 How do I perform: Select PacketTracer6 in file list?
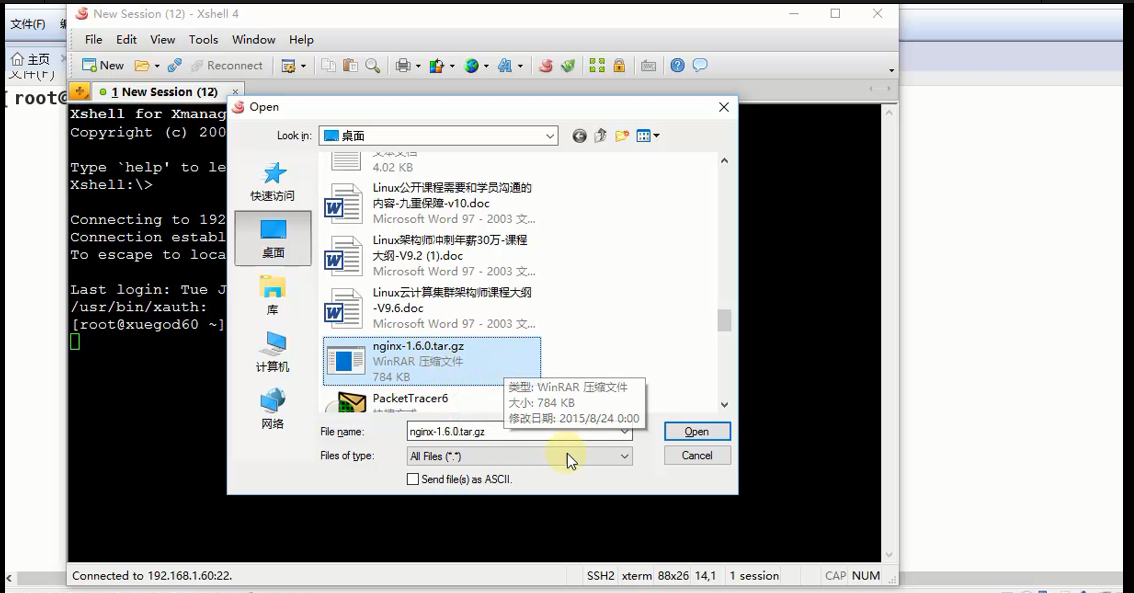coord(432,401)
